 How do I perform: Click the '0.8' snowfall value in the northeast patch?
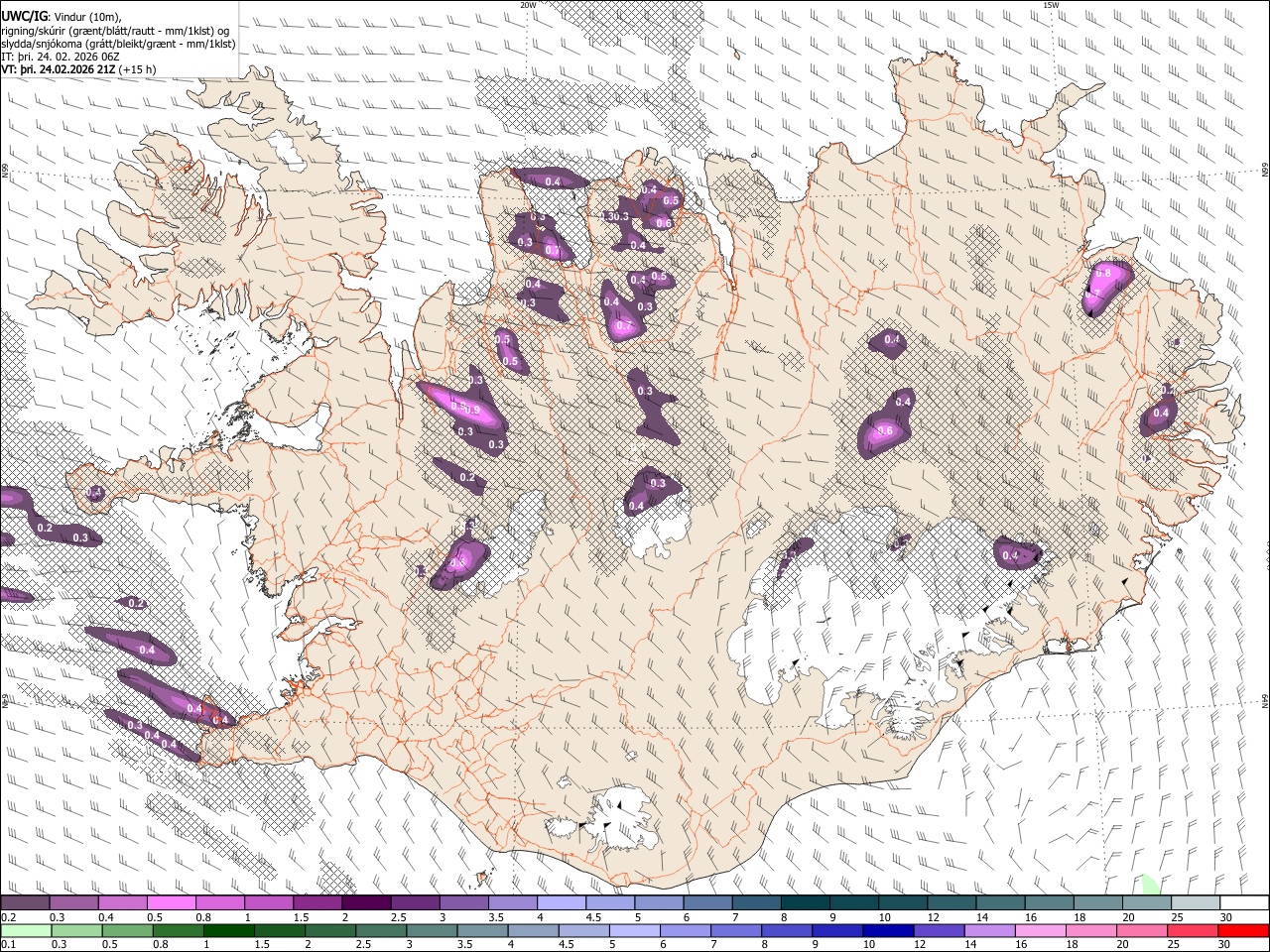pos(1101,273)
